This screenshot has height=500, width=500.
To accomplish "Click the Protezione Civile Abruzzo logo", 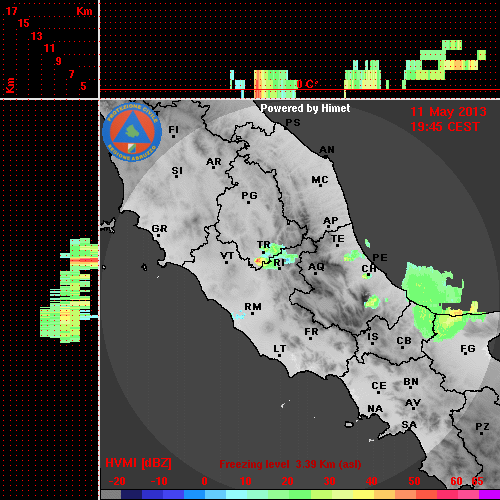I will pos(132,132).
